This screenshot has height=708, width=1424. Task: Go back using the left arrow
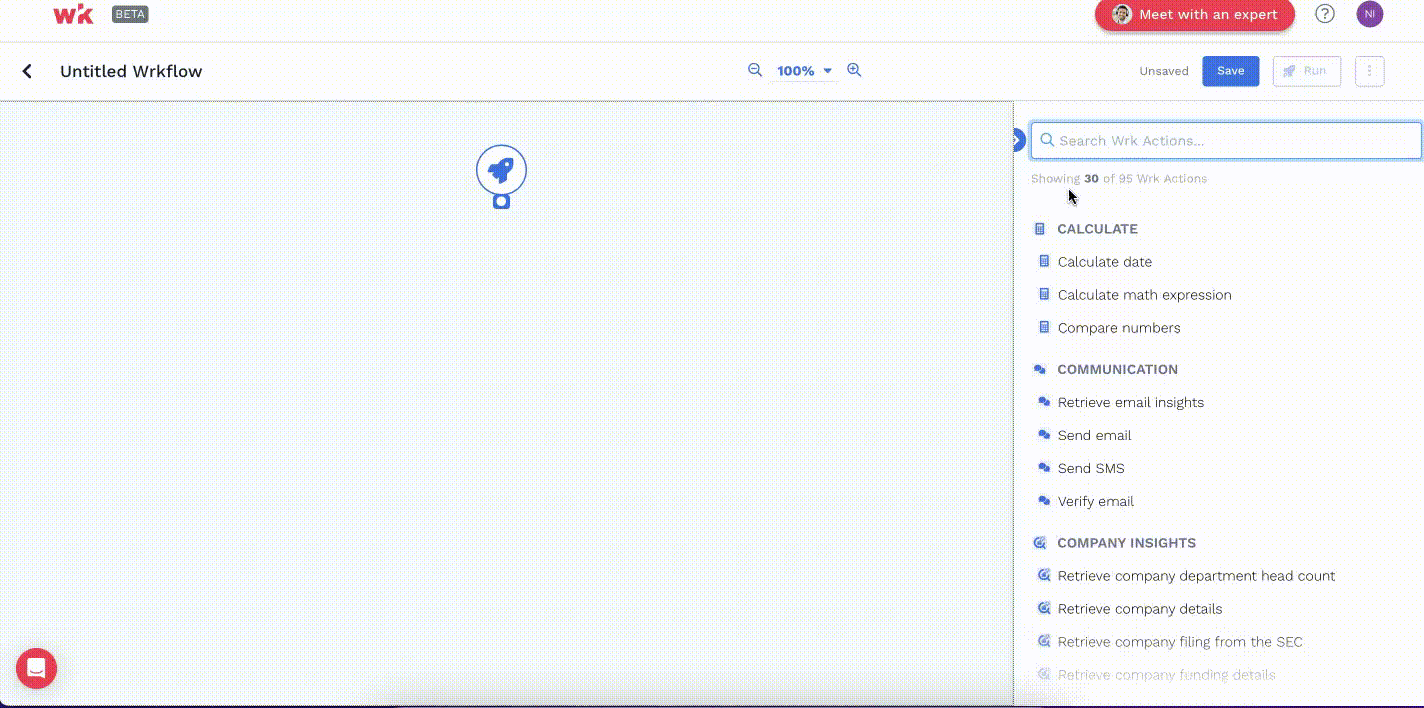pyautogui.click(x=27, y=71)
